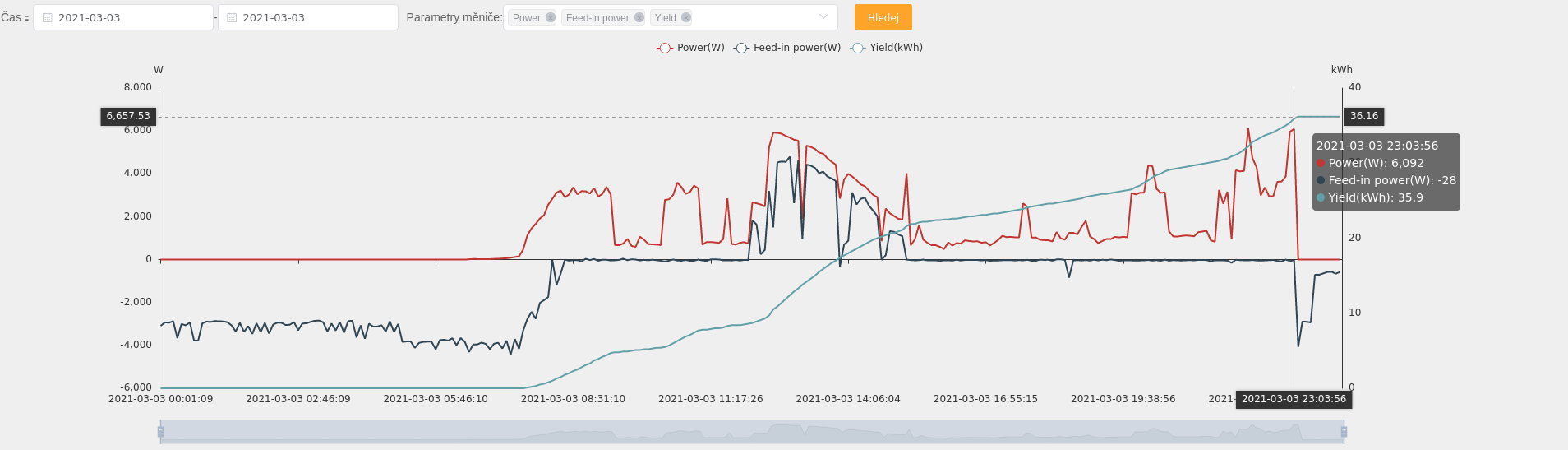Click x-axis label 2021-03-03 05:46:10
The height and width of the screenshot is (450, 1568).
(436, 399)
